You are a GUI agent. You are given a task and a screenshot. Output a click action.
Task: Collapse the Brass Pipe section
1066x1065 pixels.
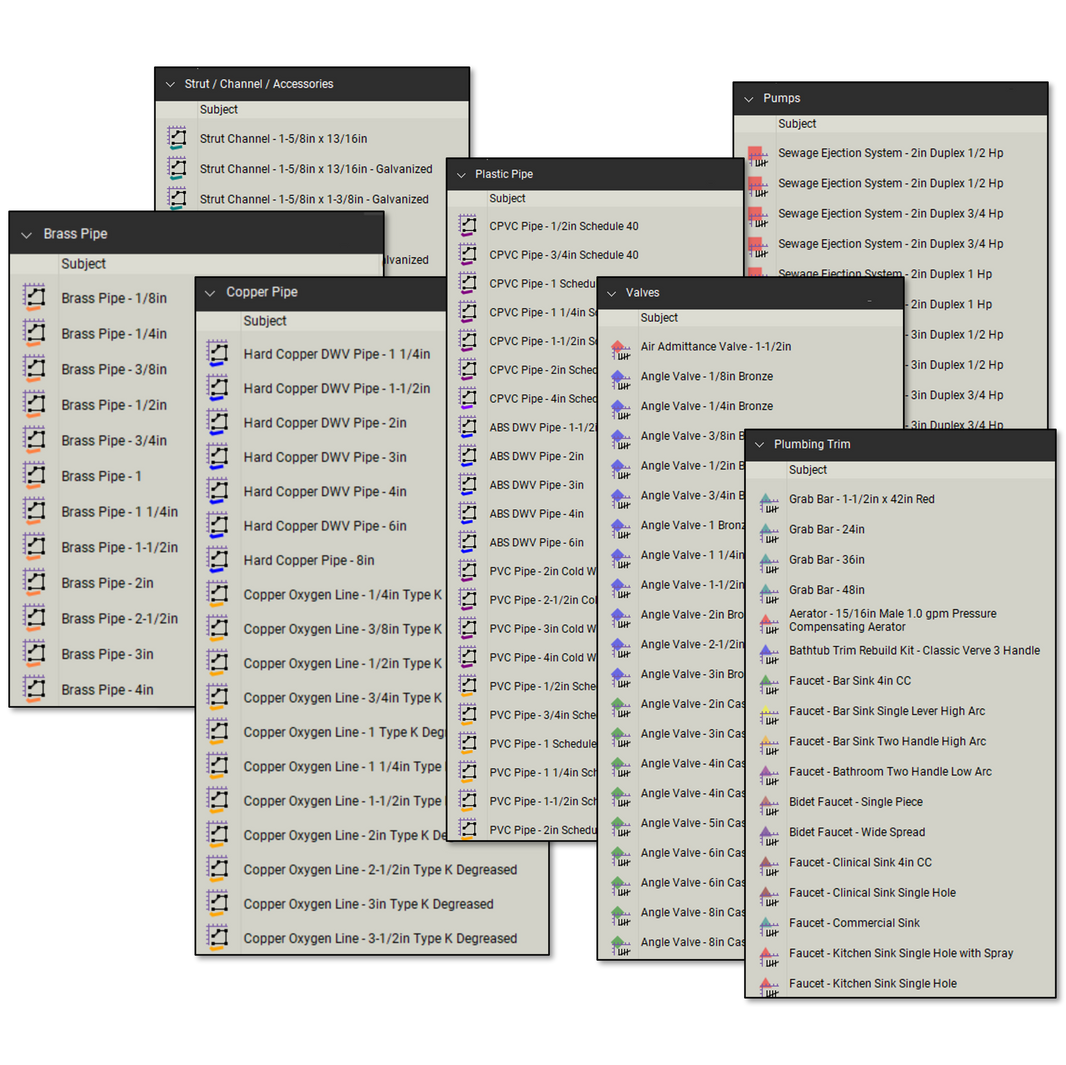click(25, 233)
